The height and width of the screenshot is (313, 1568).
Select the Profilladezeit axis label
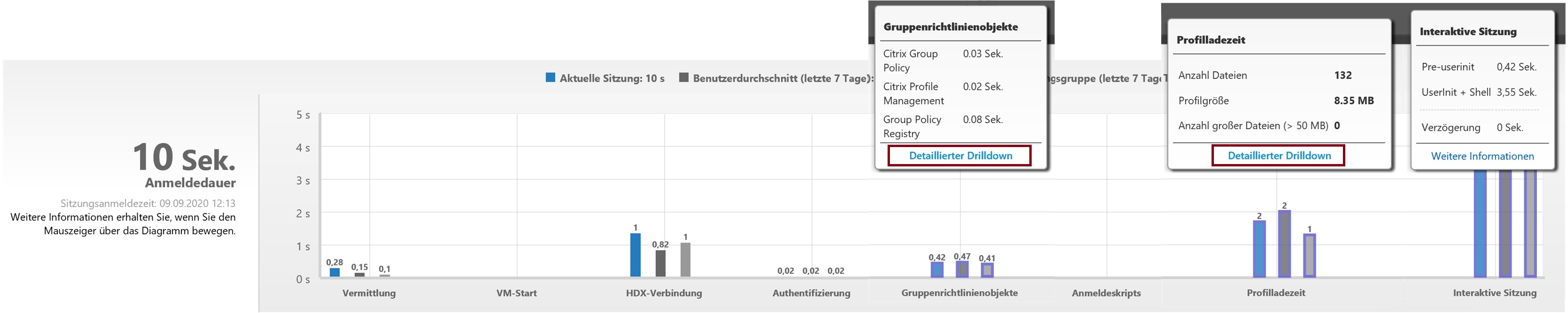pos(1276,293)
